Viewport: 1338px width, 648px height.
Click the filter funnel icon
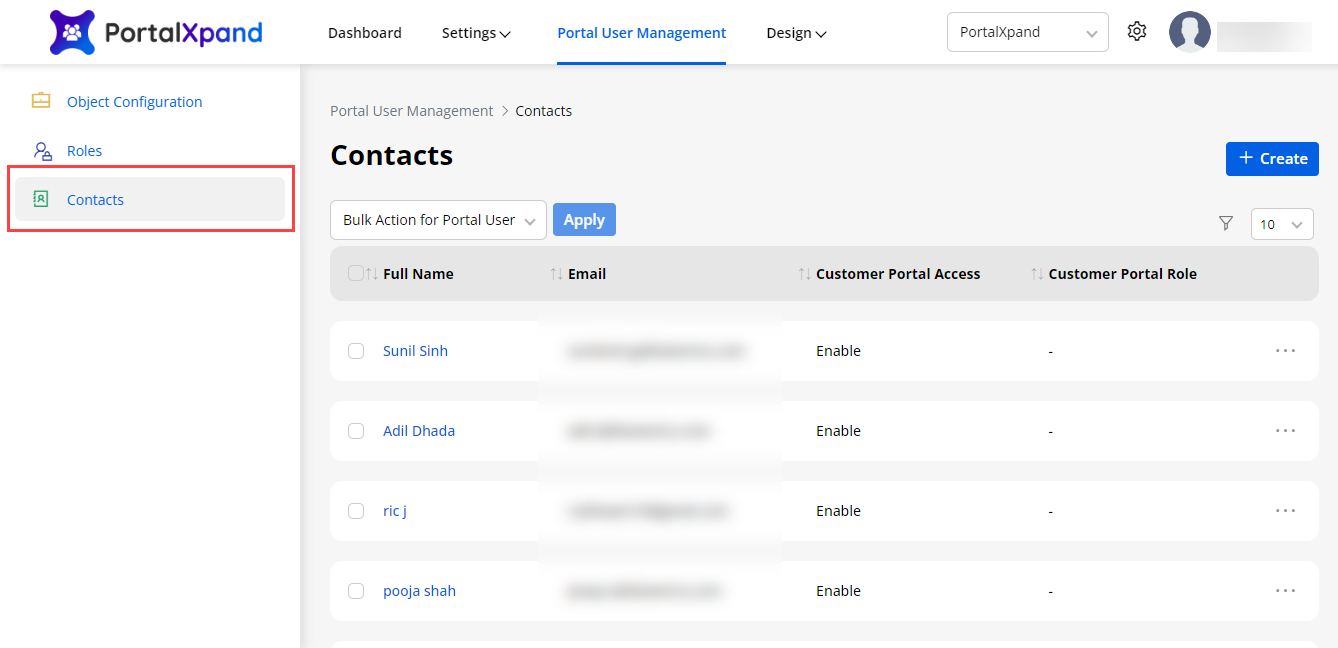(1226, 224)
